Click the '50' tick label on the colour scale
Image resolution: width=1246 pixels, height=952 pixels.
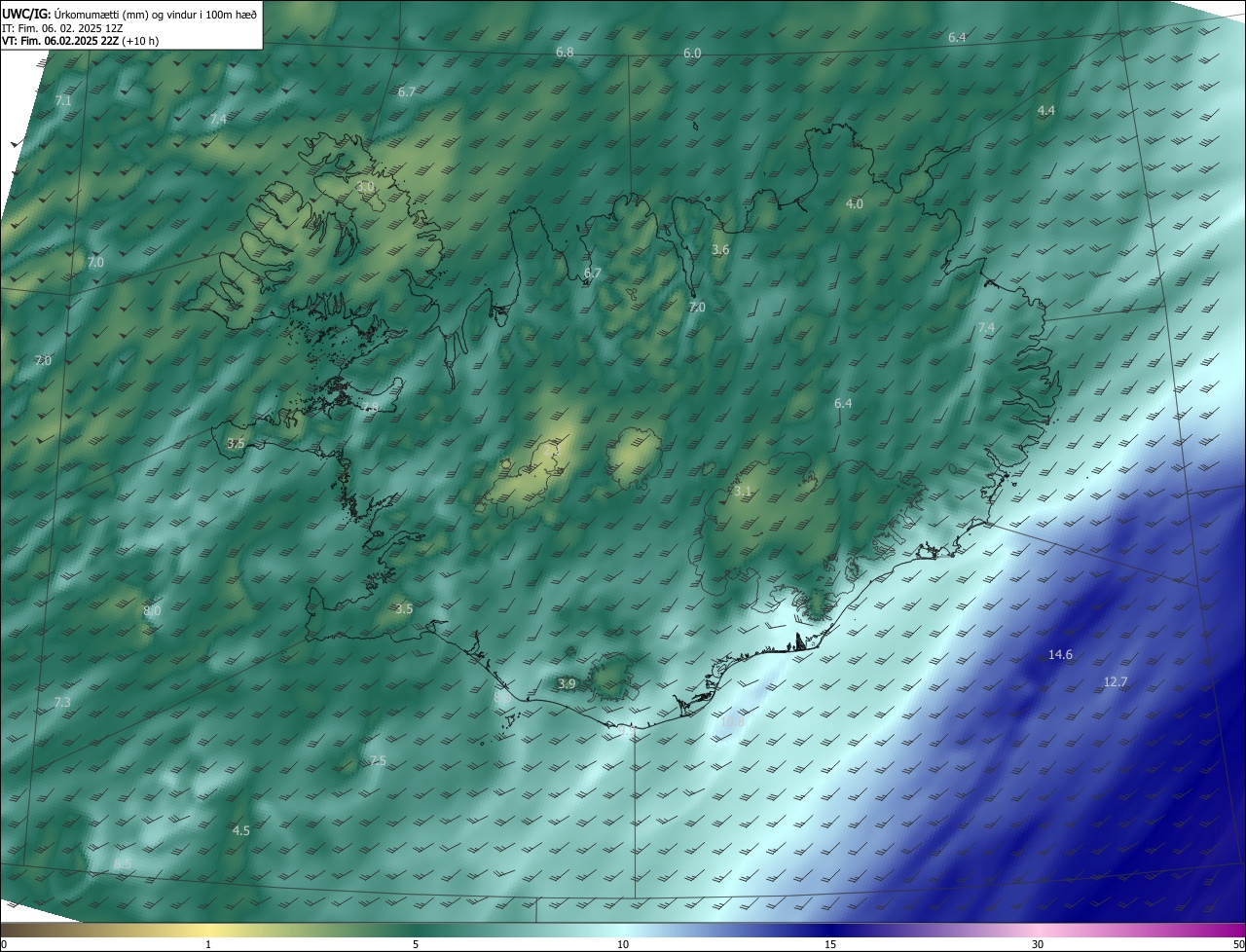[x=1238, y=944]
